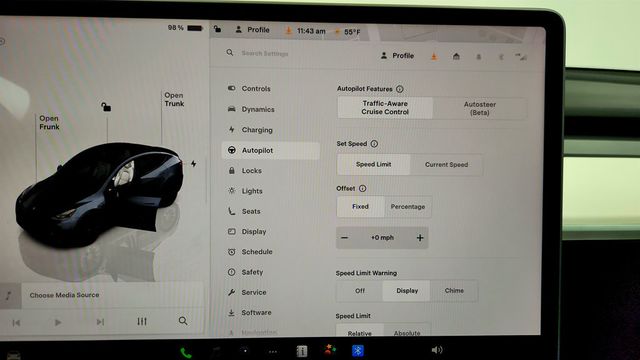Tap the car icon in bottom bar
The image size is (640, 360).
coord(13,356)
